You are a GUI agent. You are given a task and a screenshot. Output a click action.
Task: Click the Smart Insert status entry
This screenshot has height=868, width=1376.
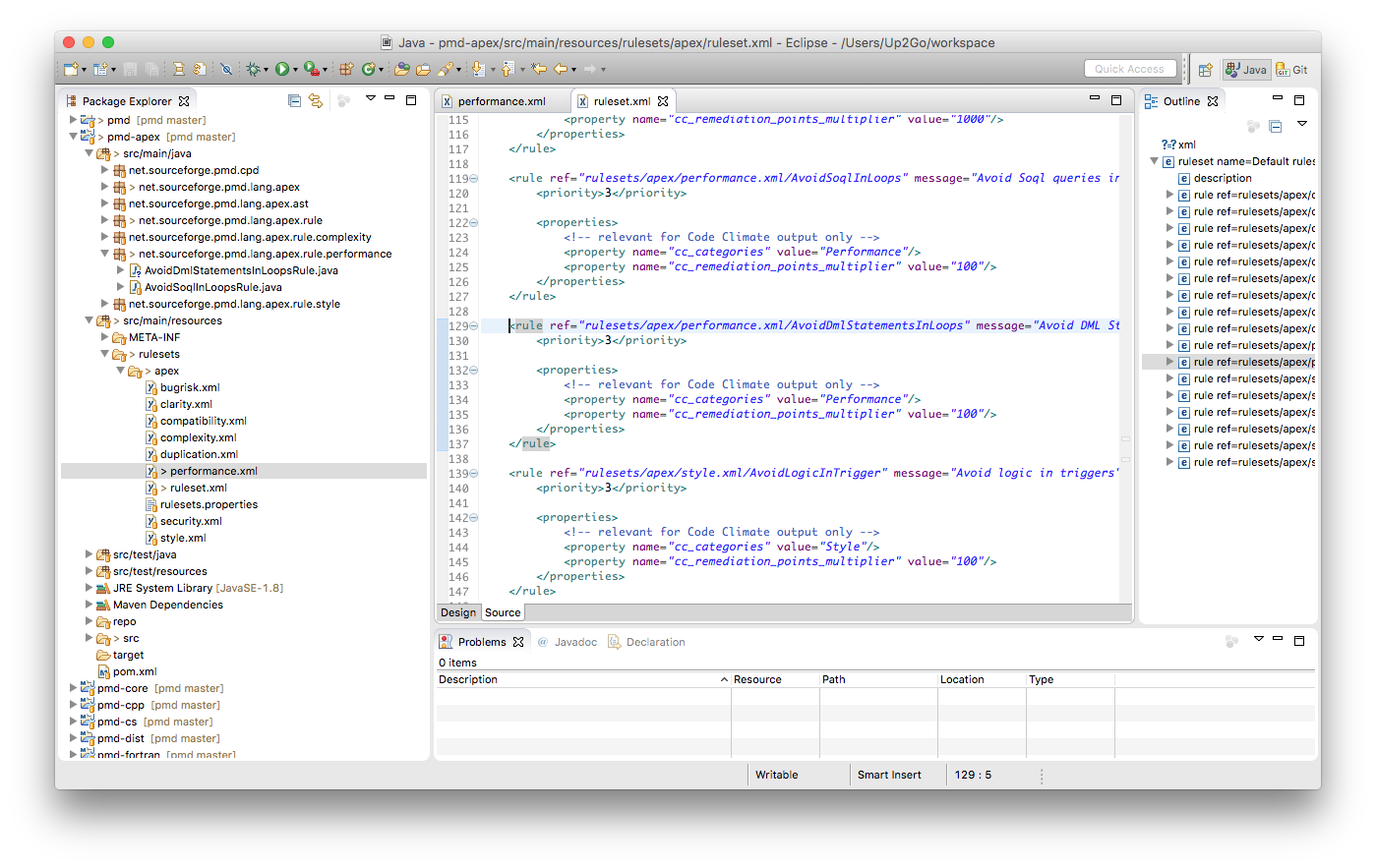(889, 775)
